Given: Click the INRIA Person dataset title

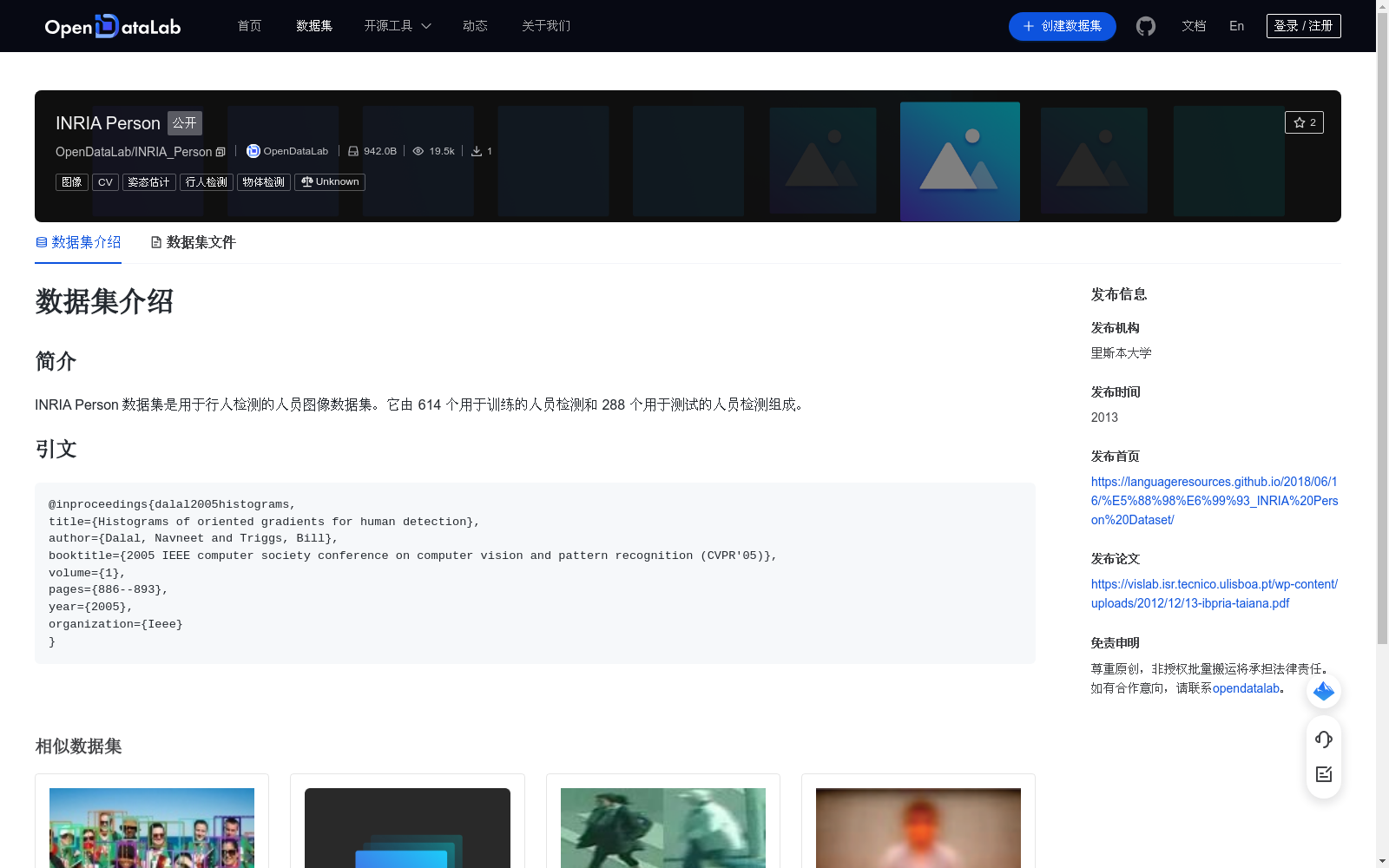Looking at the screenshot, I should tap(108, 123).
